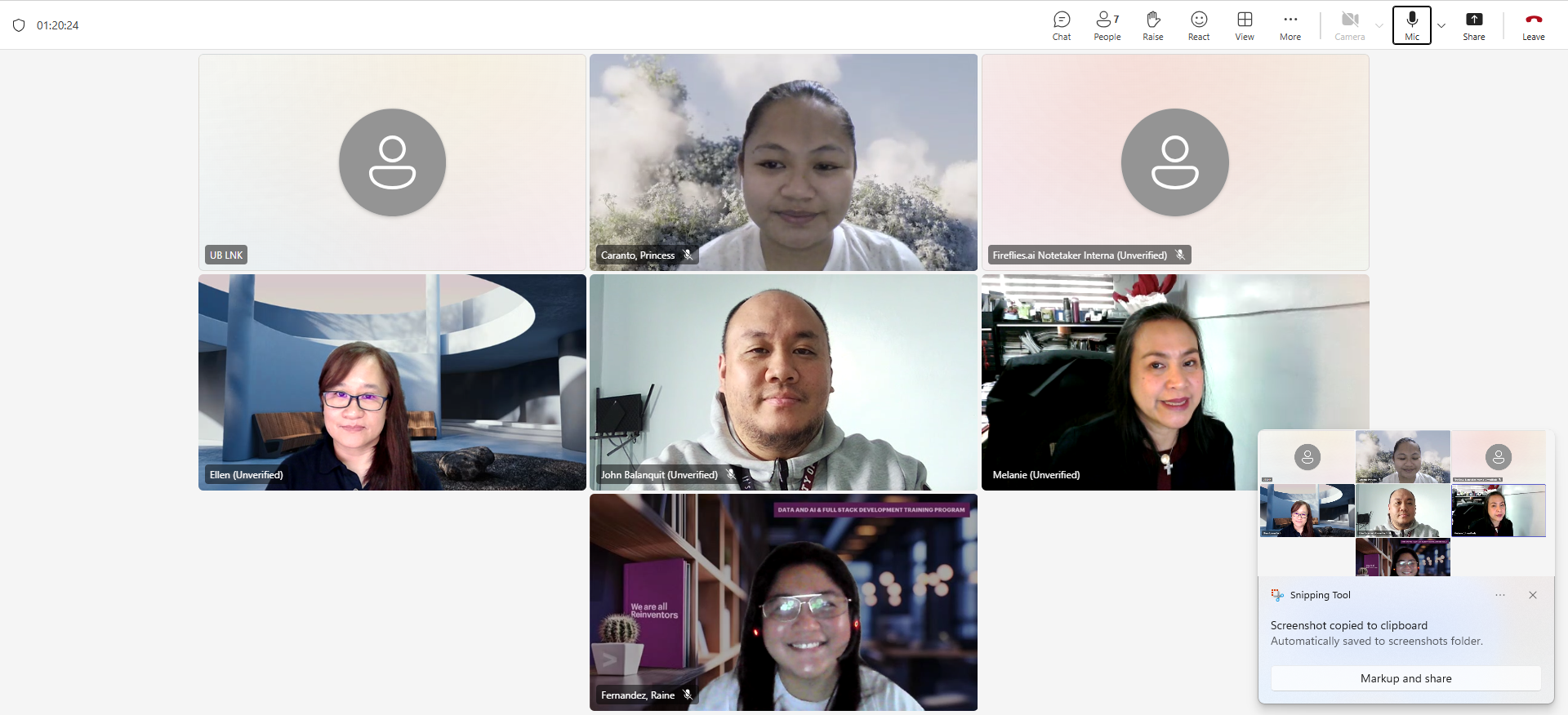Open the React emoji menu
Viewport: 1568px width, 715px height.
click(1198, 25)
